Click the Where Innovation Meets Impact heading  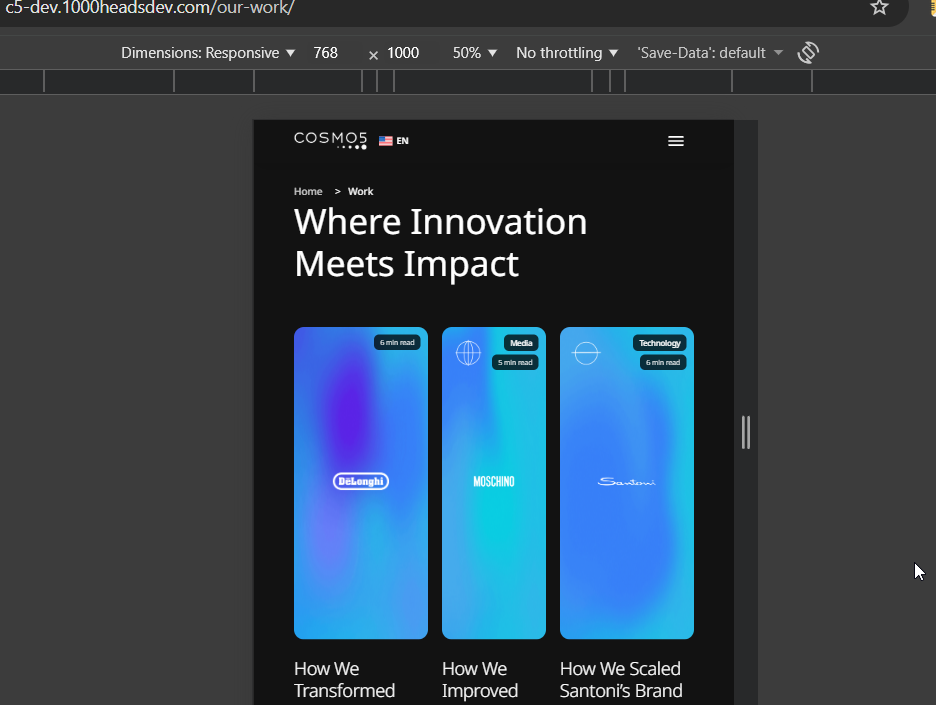[x=441, y=242]
